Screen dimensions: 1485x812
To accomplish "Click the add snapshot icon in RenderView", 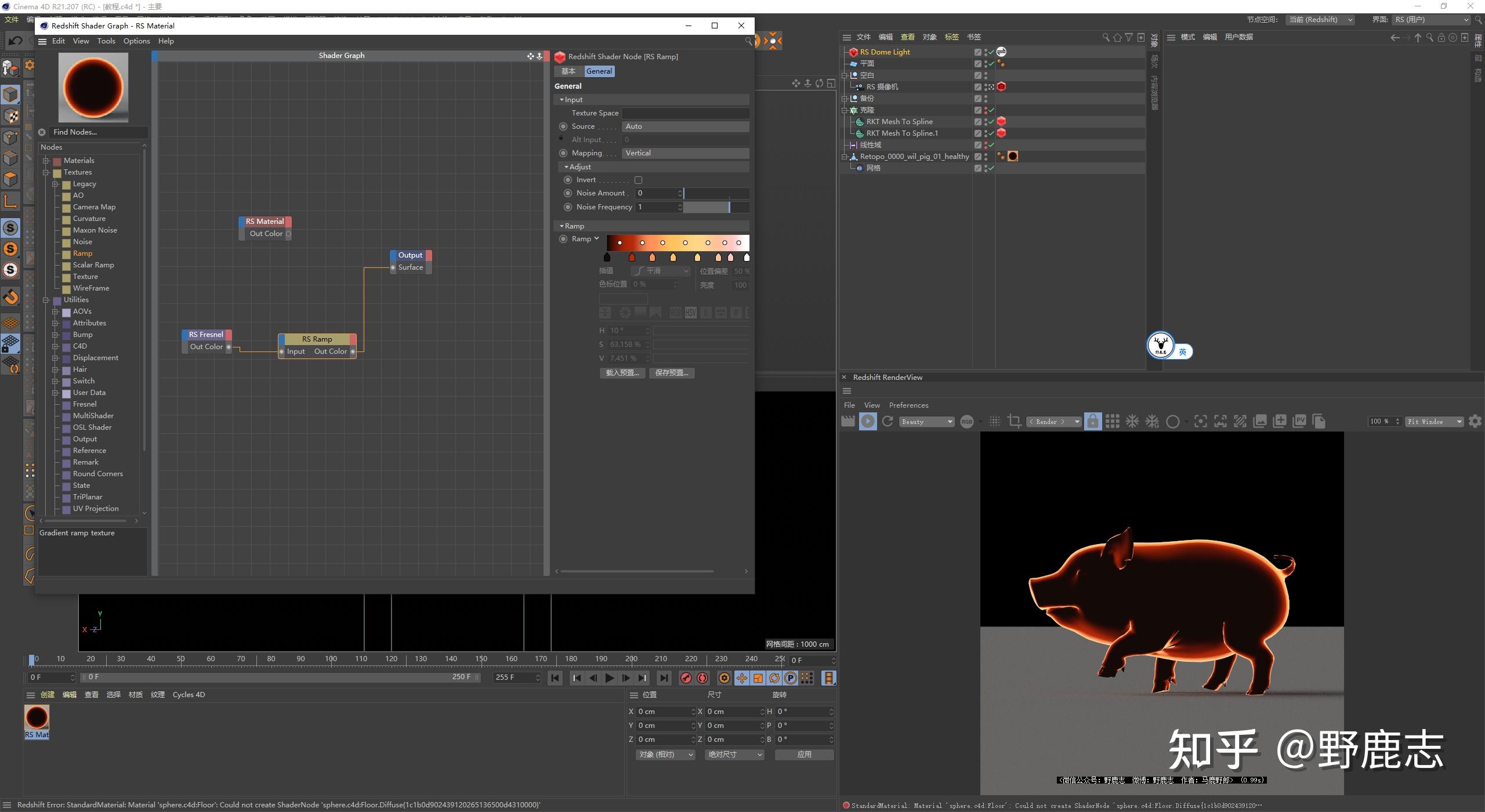I will pos(1280,422).
